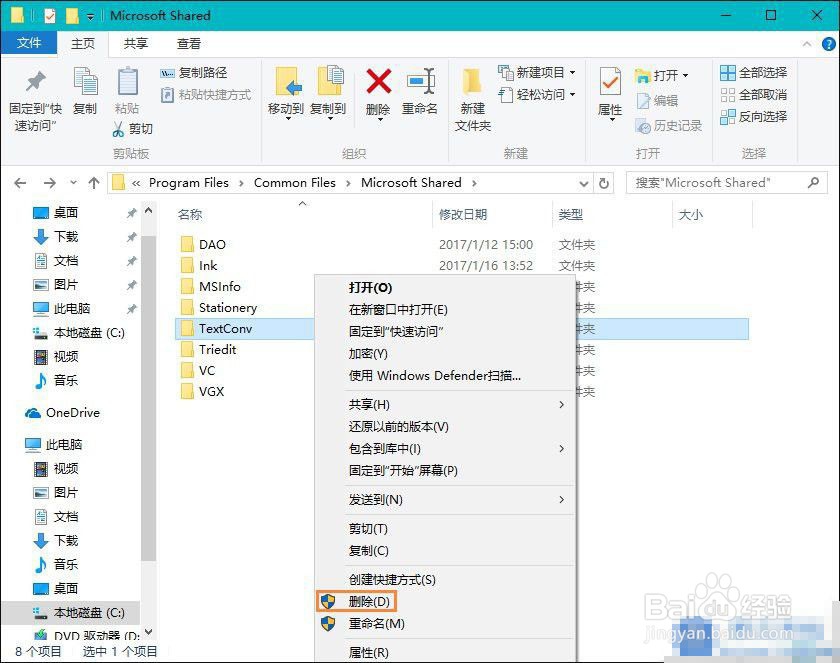Choose Encrypt (加密(Y)) in context menu
The image size is (840, 663).
coord(445,353)
